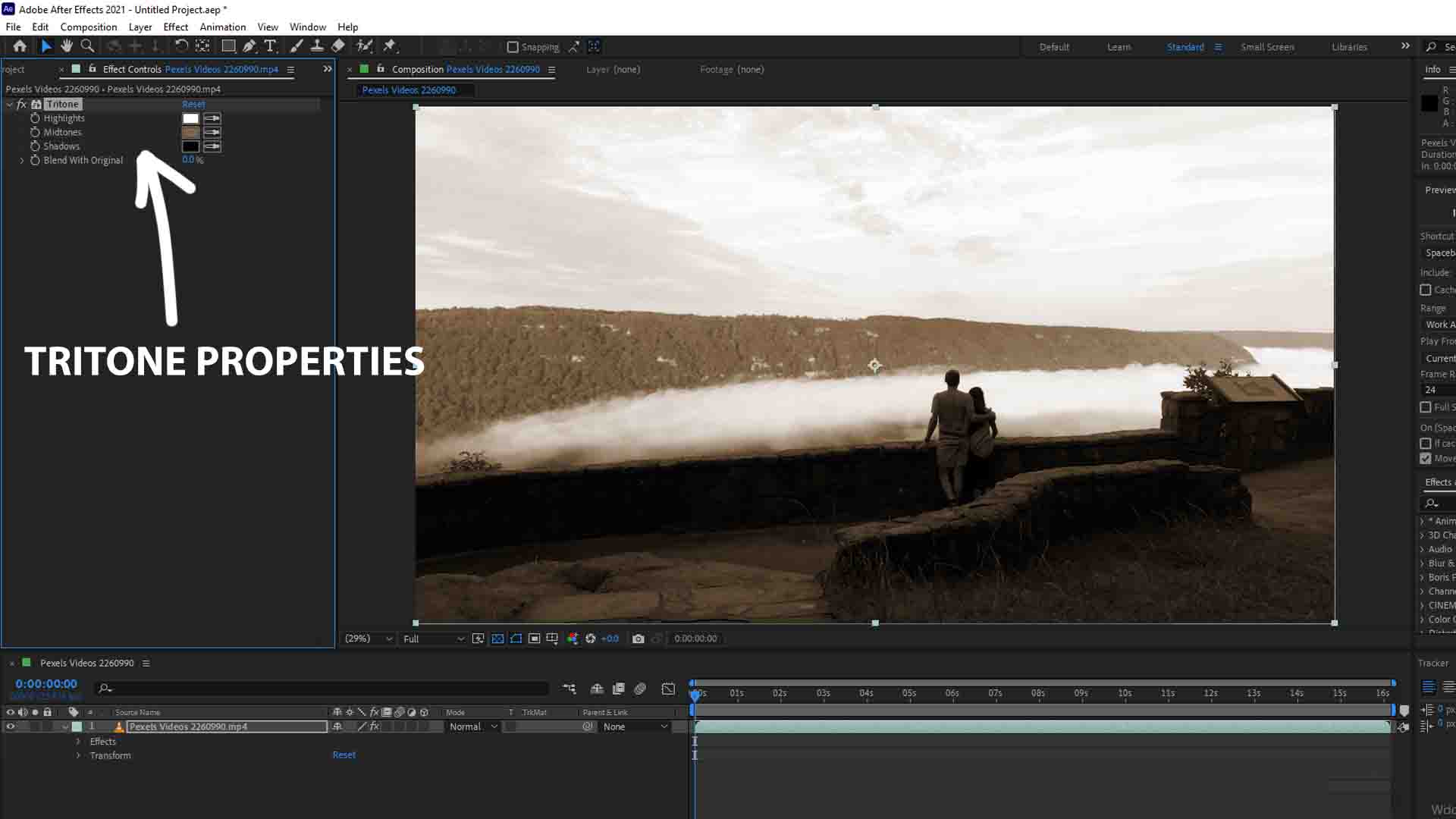The image size is (1456, 819).
Task: Switch to Small Screen workspace
Action: [x=1267, y=47]
